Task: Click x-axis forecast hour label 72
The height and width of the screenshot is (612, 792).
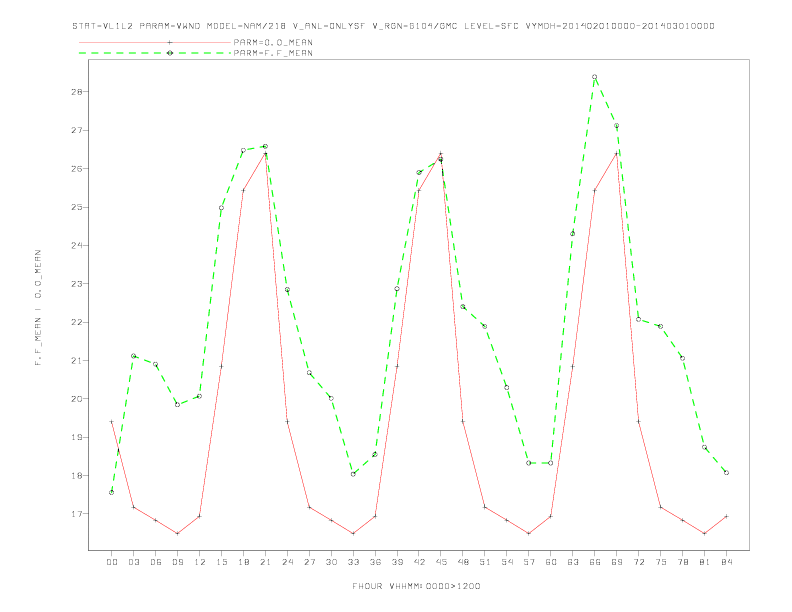Action: click(x=638, y=562)
